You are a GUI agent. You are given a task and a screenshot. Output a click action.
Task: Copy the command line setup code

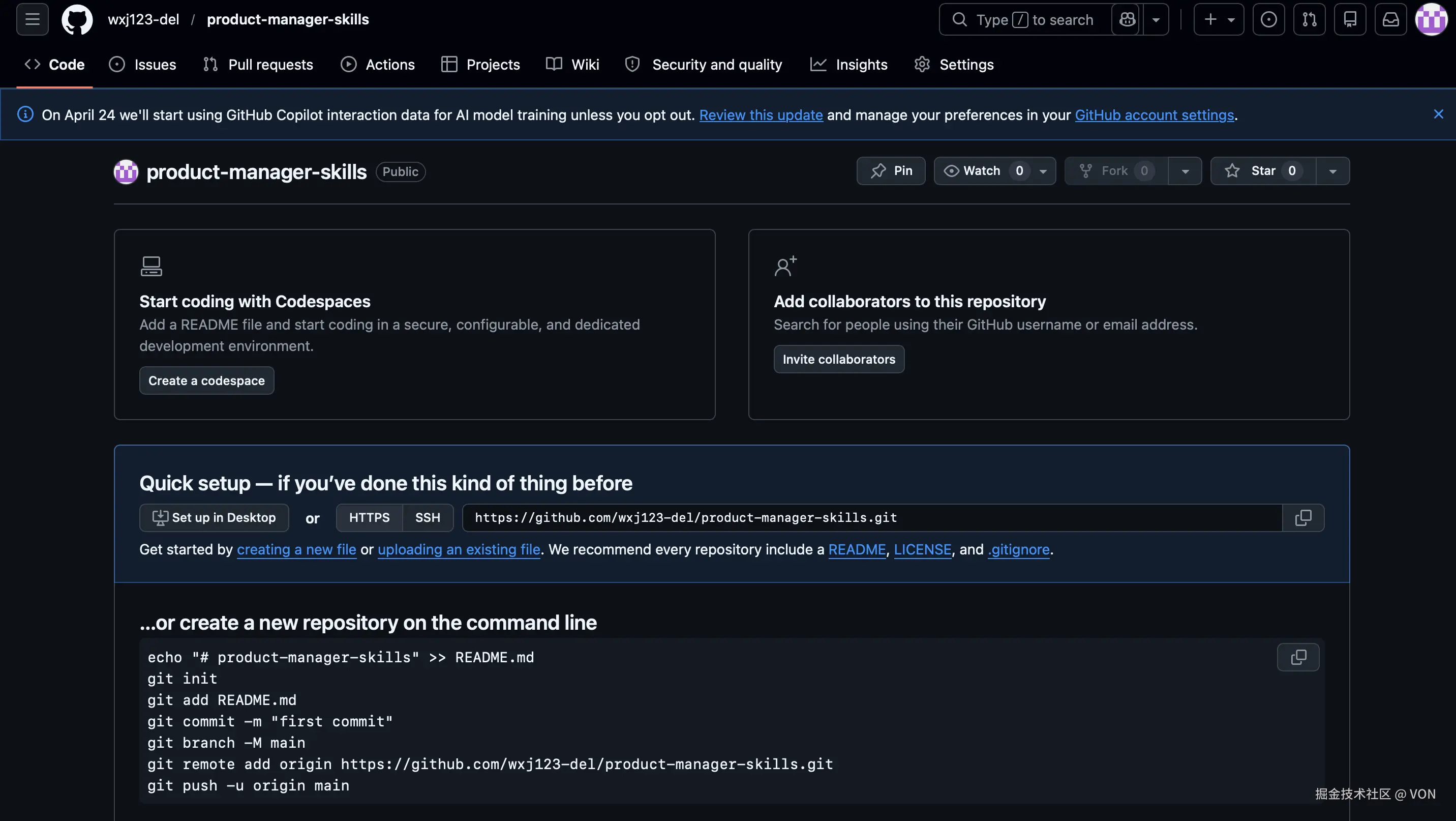1298,657
